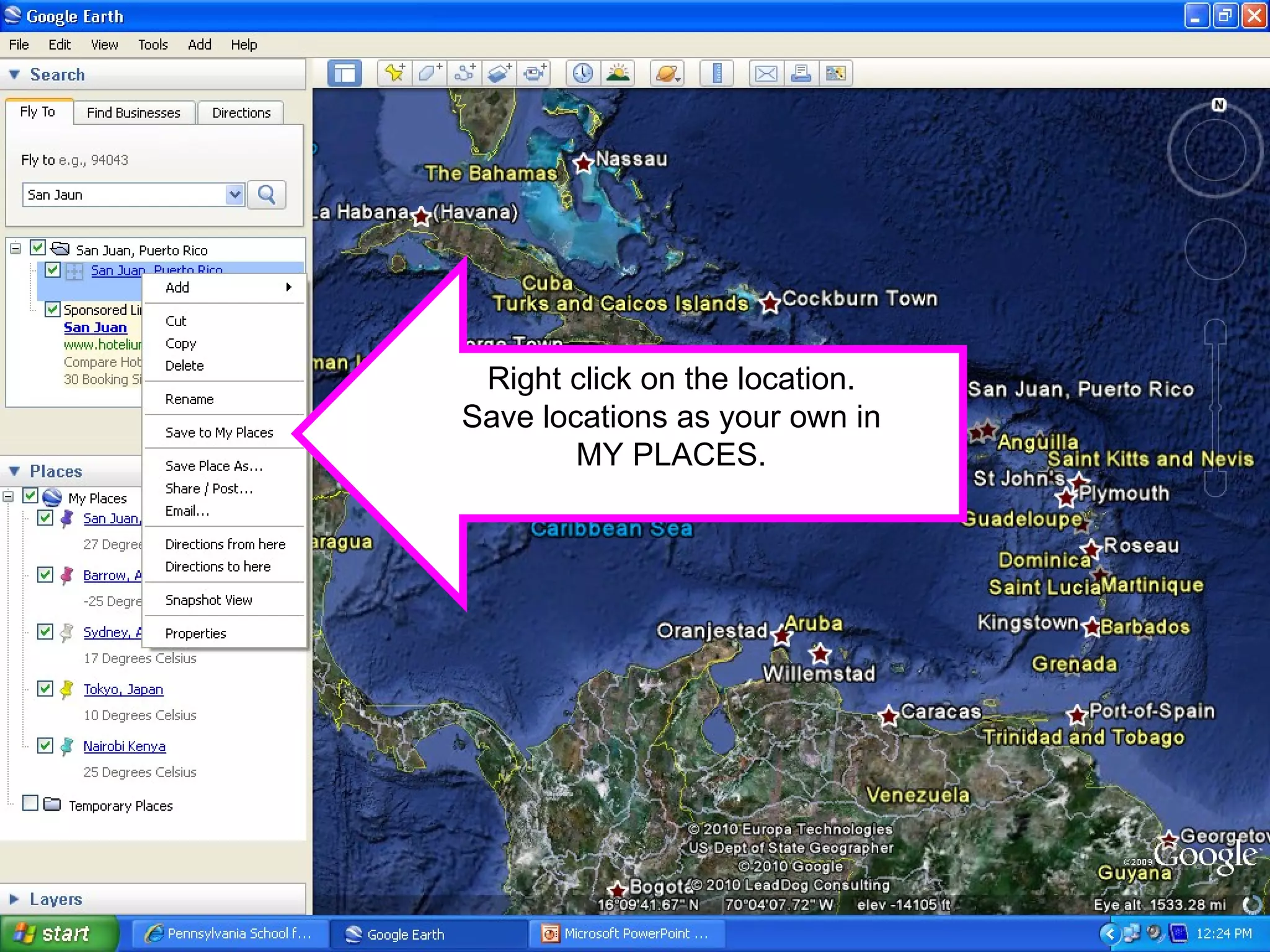Screen dimensions: 1270x952
Task: Click the move joystick ring control
Action: 1215,249
